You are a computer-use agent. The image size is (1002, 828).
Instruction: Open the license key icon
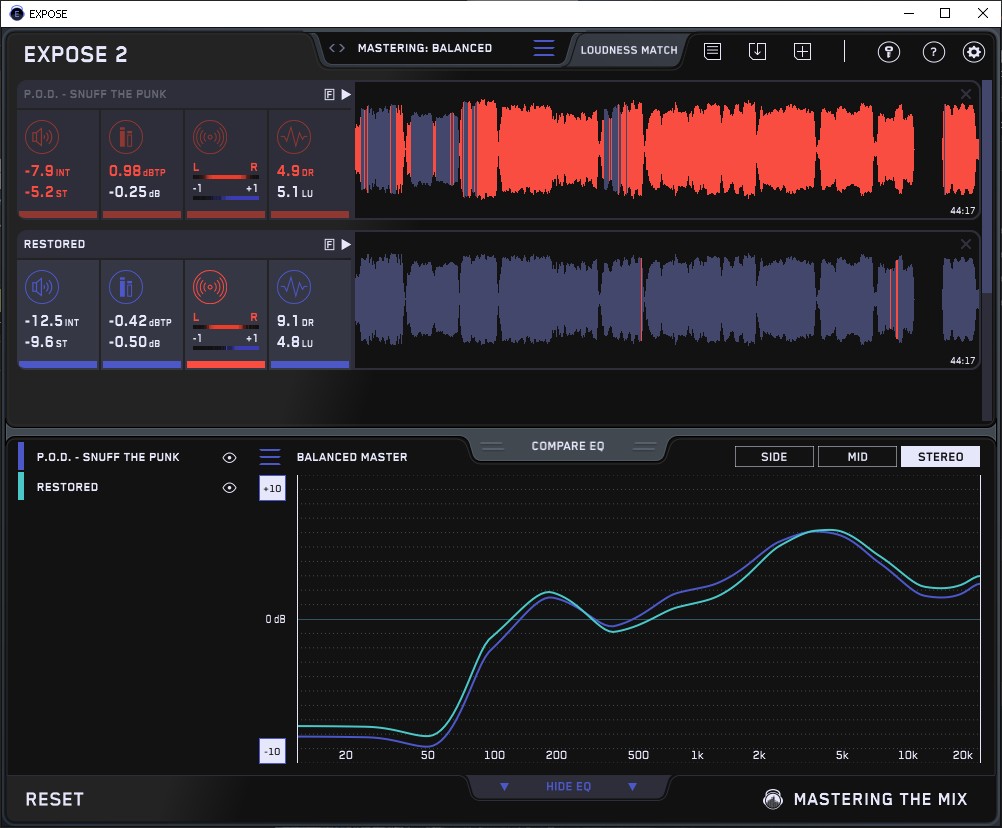pos(889,52)
